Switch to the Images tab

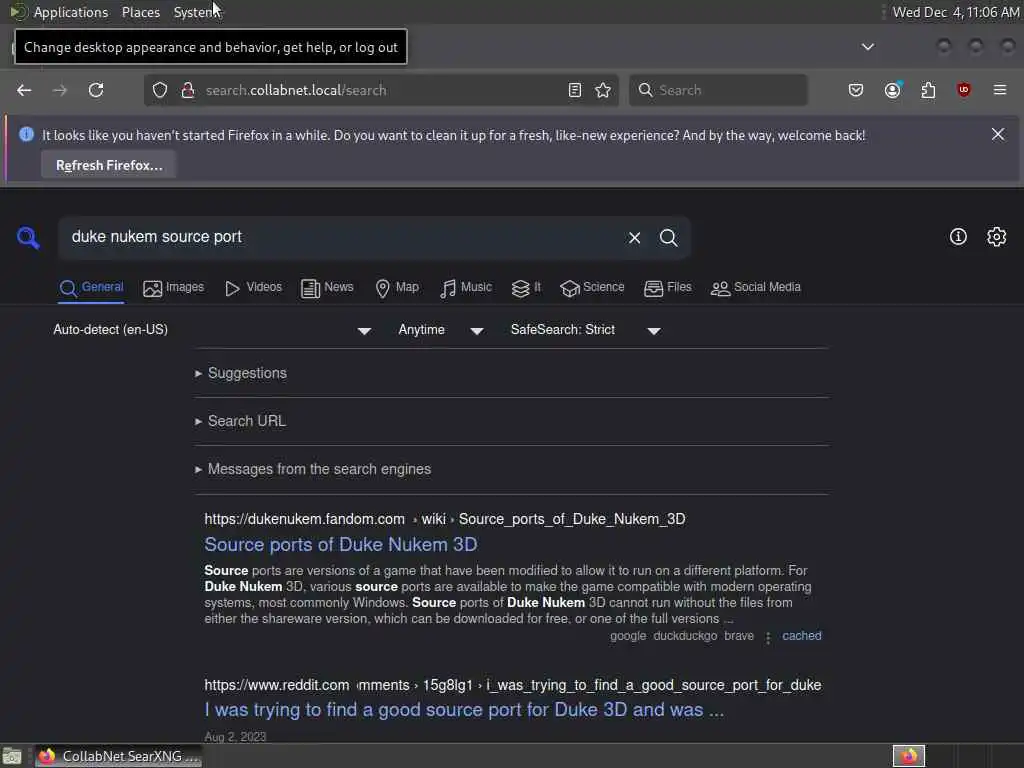174,288
